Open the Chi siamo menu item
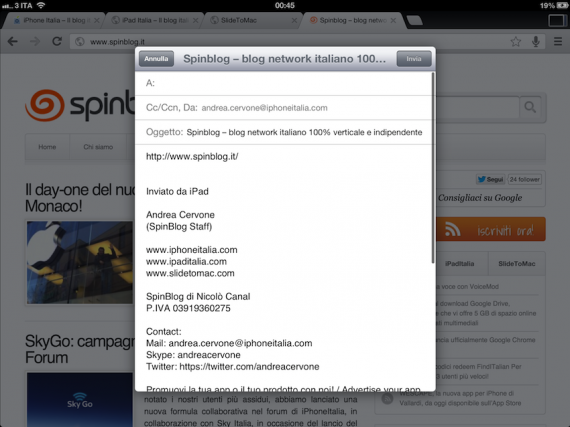Image resolution: width=570 pixels, height=427 pixels. pyautogui.click(x=98, y=147)
